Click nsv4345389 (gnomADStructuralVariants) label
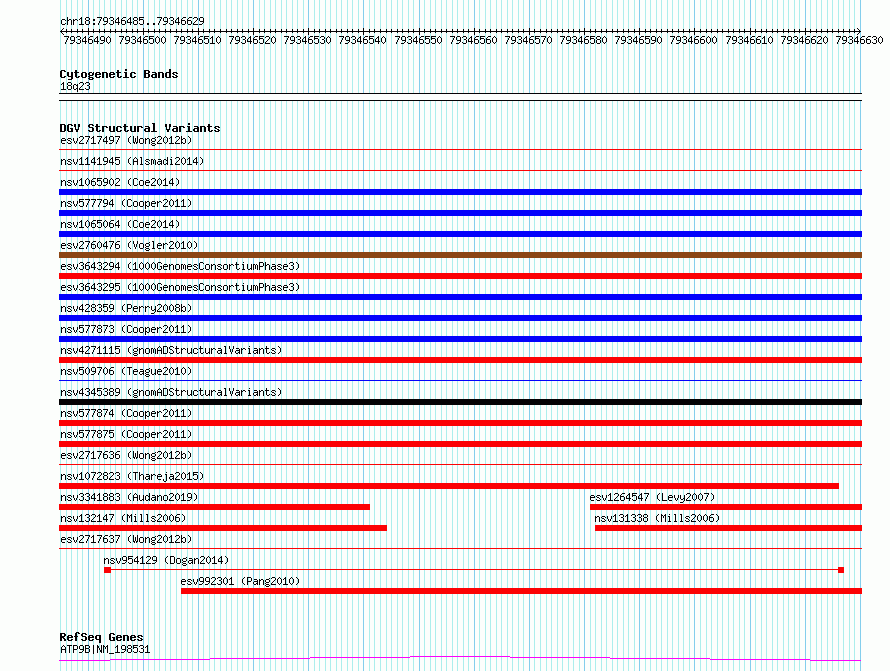The width and height of the screenshot is (890, 671). coord(171,392)
